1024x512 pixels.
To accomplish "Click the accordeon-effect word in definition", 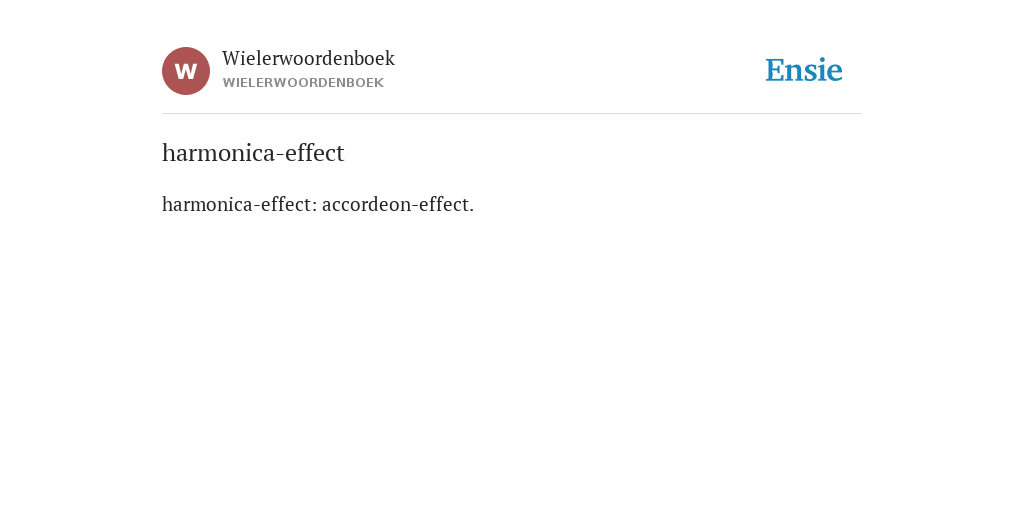I will tap(398, 204).
